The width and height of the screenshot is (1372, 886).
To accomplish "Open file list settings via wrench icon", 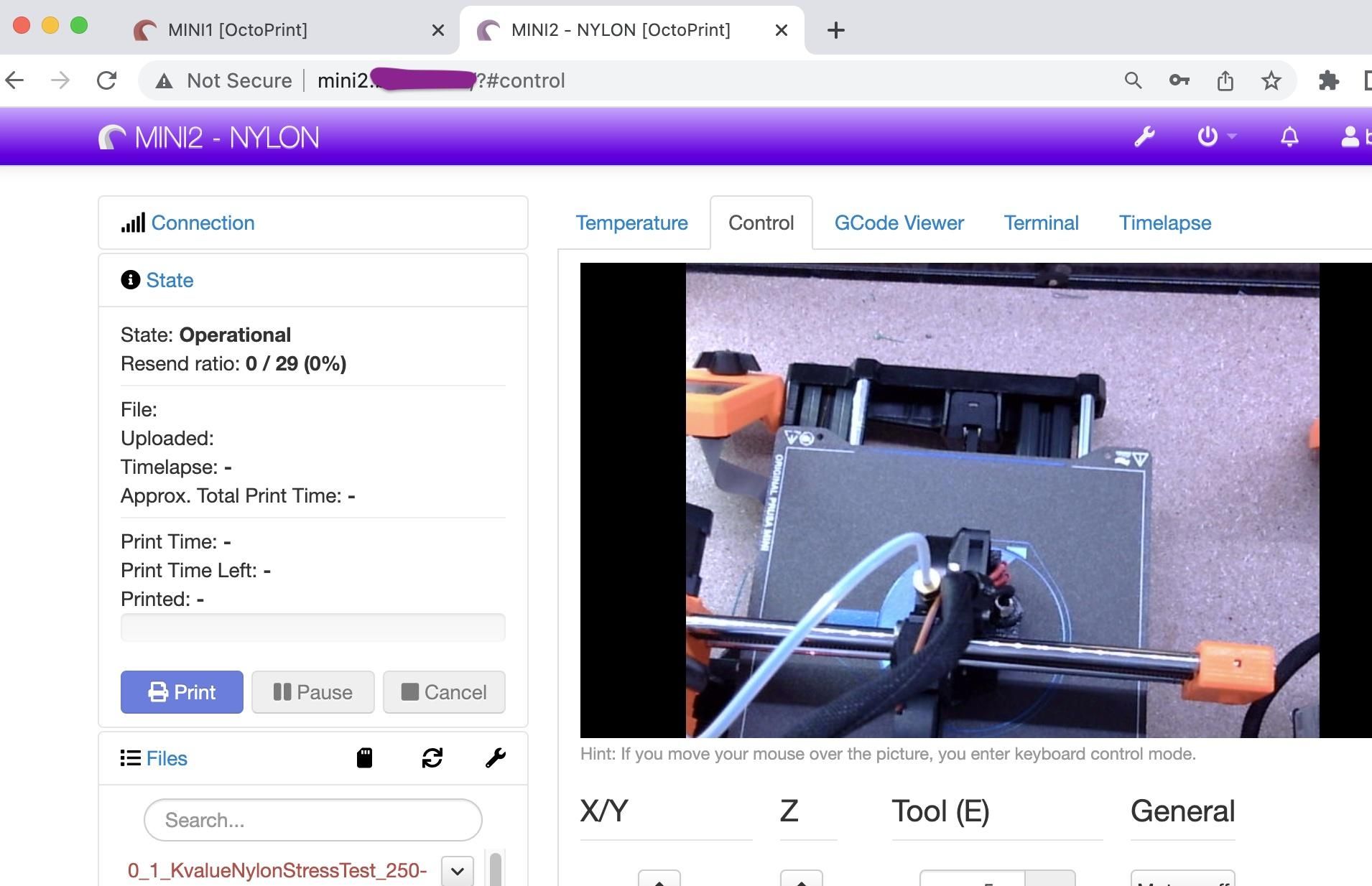I will click(x=496, y=757).
